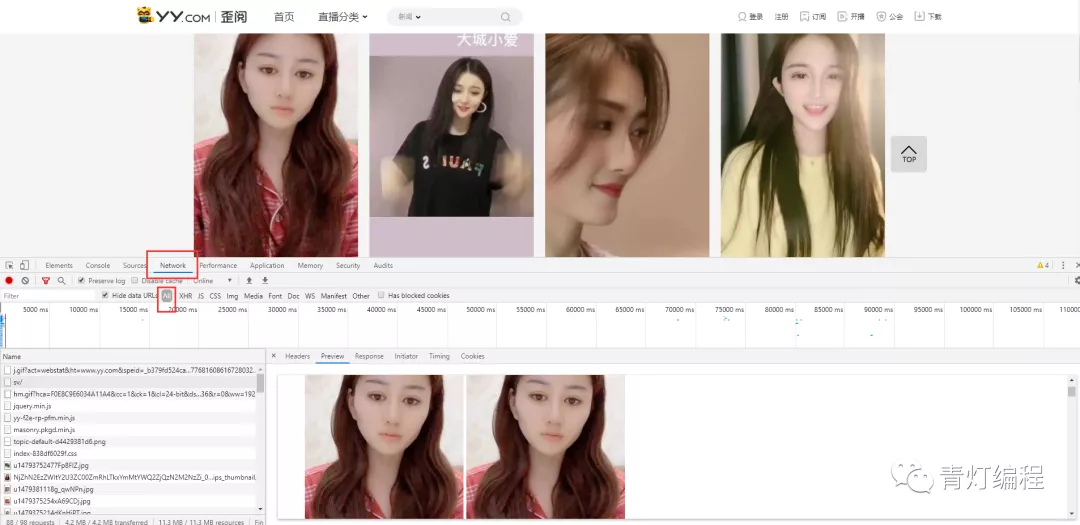1080x525 pixels.
Task: Filter requests by Manifest type
Action: (333, 296)
